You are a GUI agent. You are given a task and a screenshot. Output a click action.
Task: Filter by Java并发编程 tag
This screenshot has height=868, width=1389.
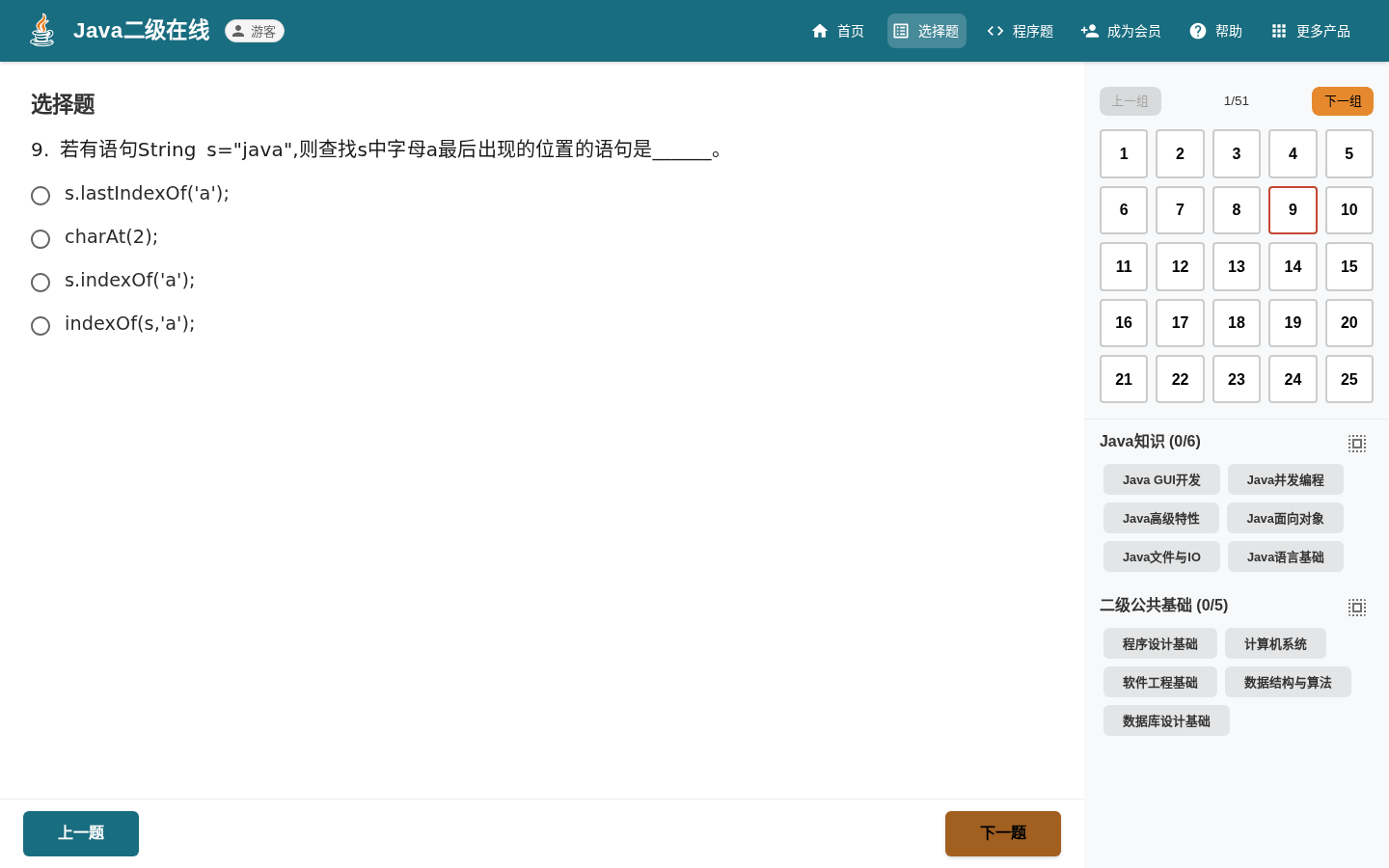1286,479
